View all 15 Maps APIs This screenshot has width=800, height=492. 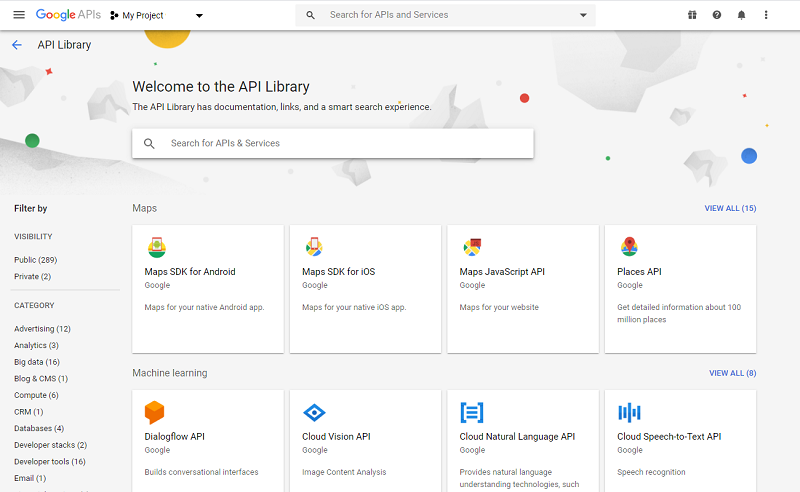730,208
